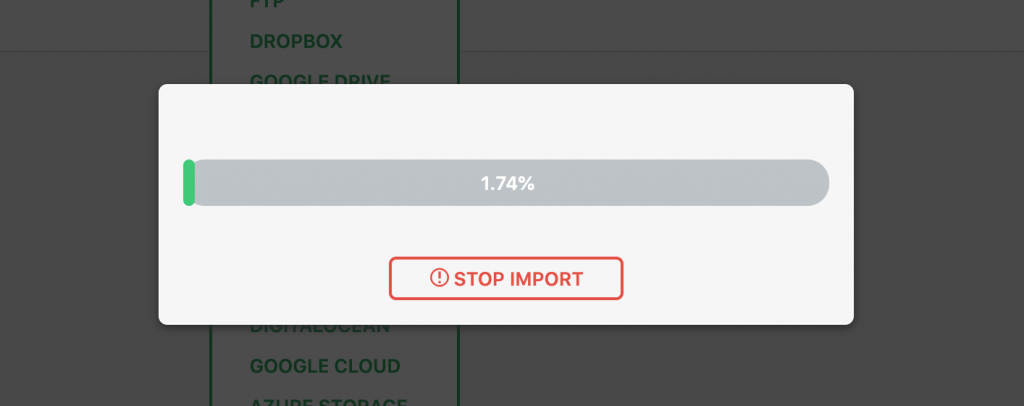1024x406 pixels.
Task: Choose the GOOGLE DRIVE import option
Action: pos(319,79)
